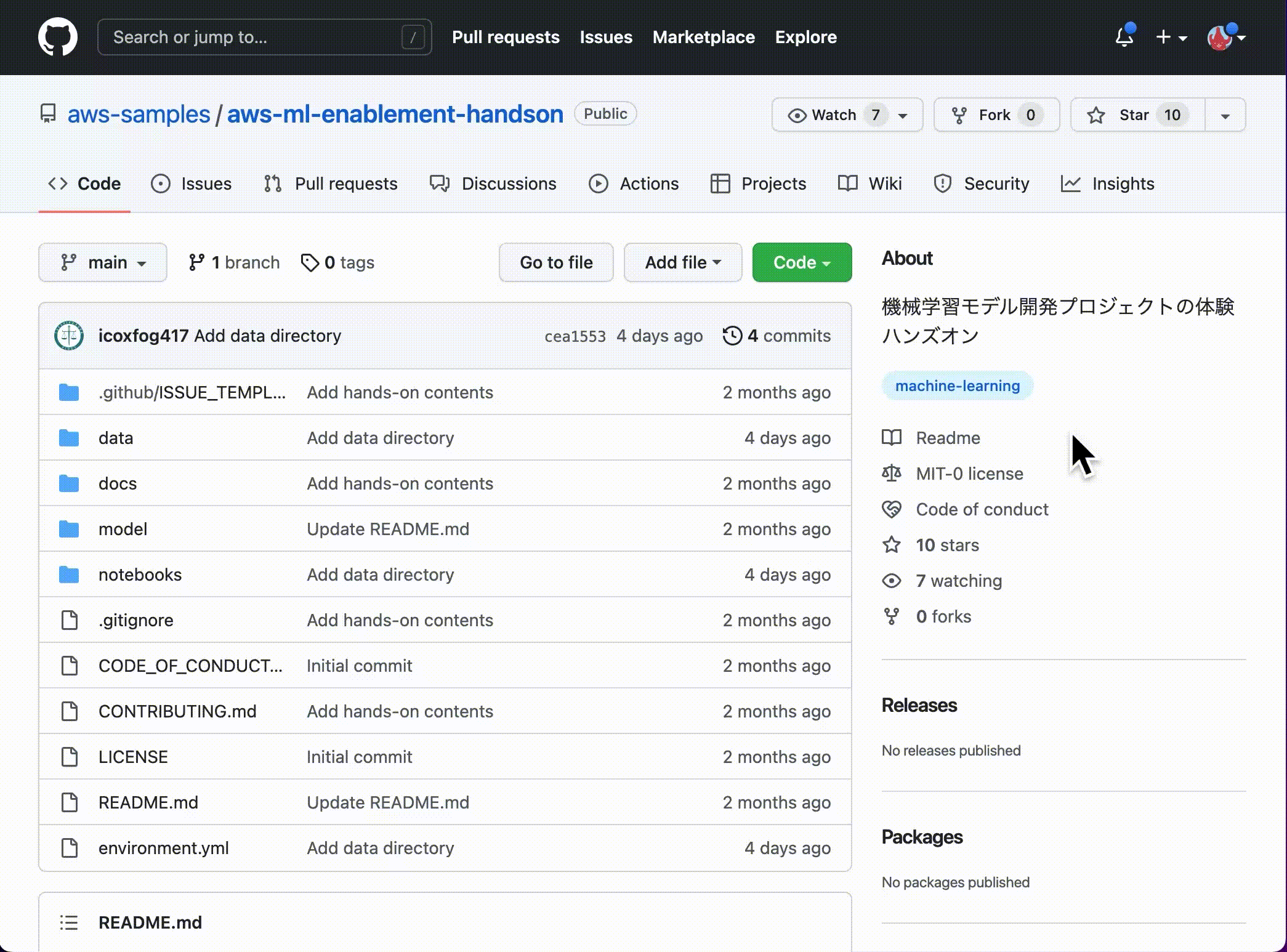Open the model folder
Image resolution: width=1287 pixels, height=952 pixels.
123,529
